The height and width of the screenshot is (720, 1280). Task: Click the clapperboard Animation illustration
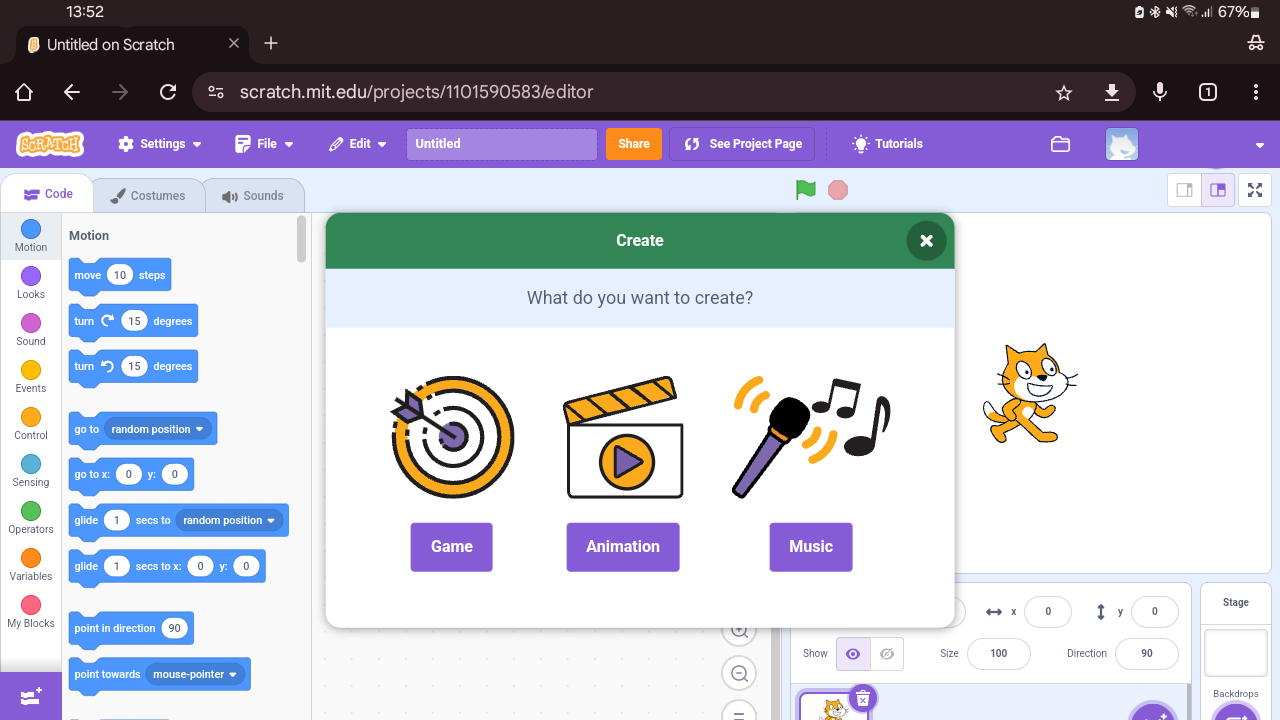[624, 437]
